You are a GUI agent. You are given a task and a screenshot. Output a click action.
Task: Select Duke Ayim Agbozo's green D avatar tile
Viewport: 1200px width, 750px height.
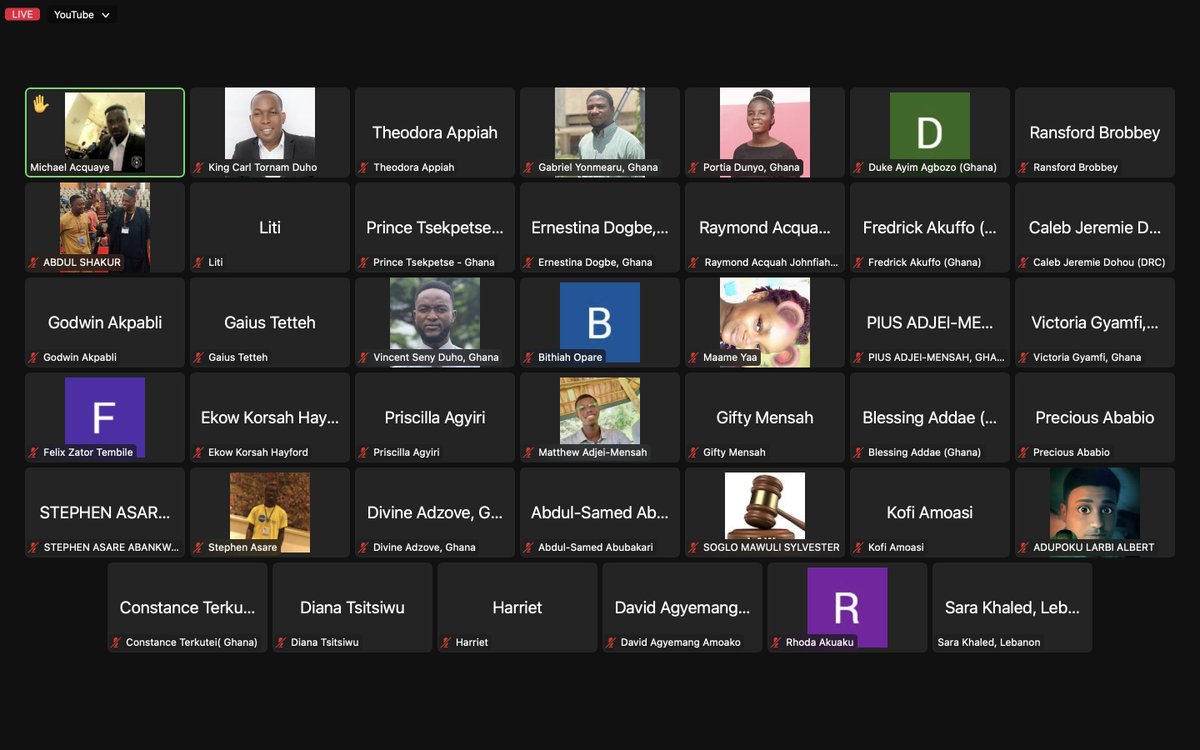point(929,125)
